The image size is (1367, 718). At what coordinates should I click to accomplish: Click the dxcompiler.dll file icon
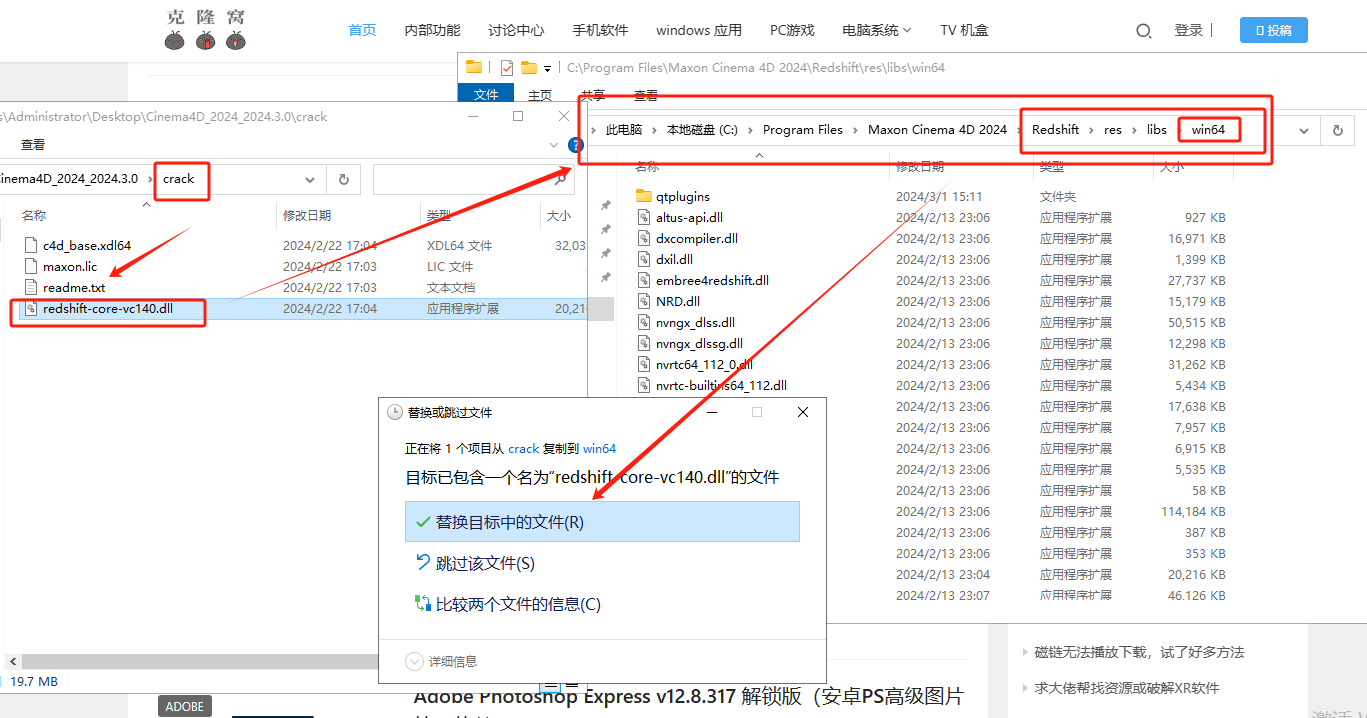coord(644,238)
